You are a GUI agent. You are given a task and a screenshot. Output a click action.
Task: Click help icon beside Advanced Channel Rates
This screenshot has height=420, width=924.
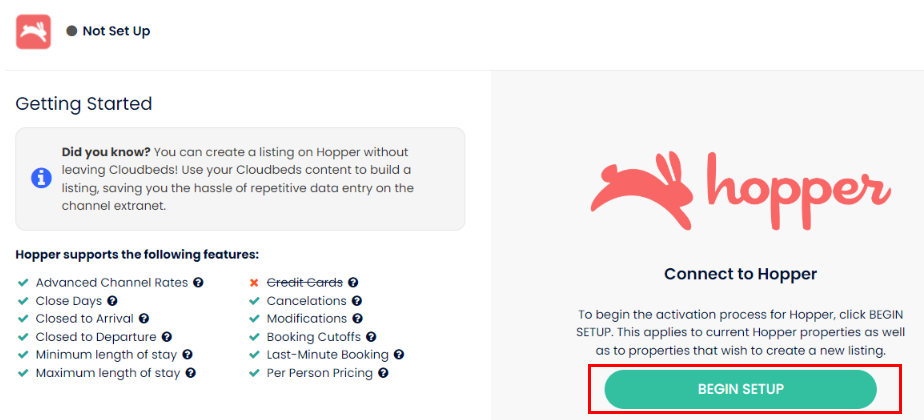click(198, 283)
